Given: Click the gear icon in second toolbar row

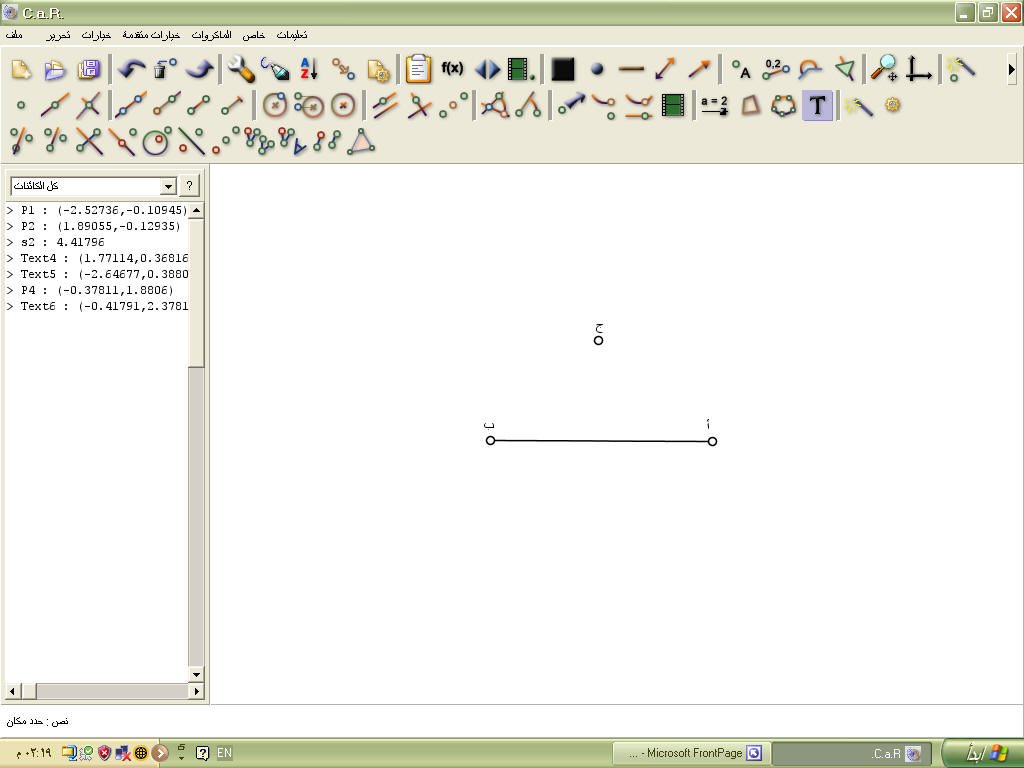Looking at the screenshot, I should pyautogui.click(x=893, y=104).
